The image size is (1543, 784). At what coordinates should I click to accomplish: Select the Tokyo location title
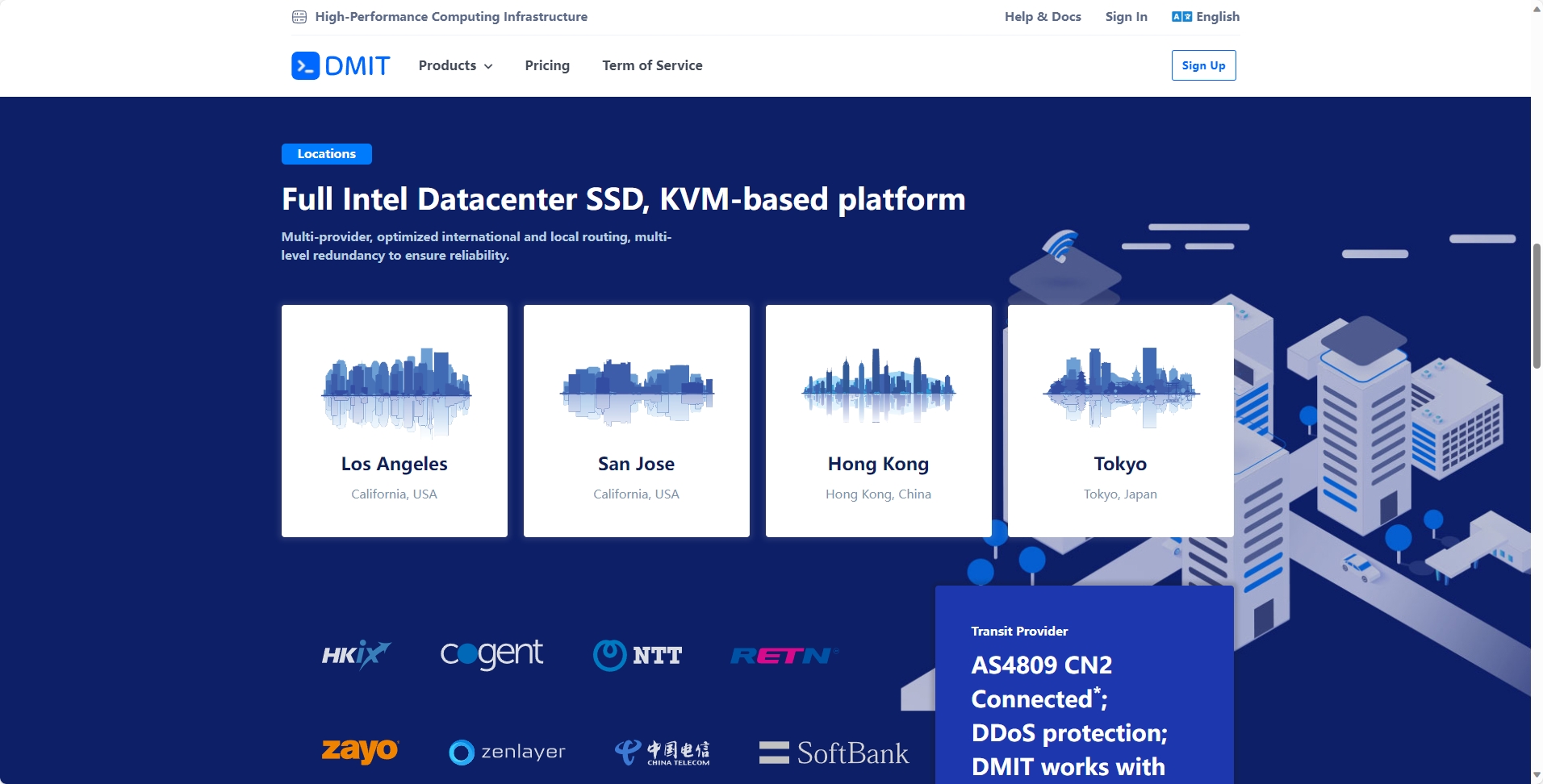click(x=1120, y=464)
